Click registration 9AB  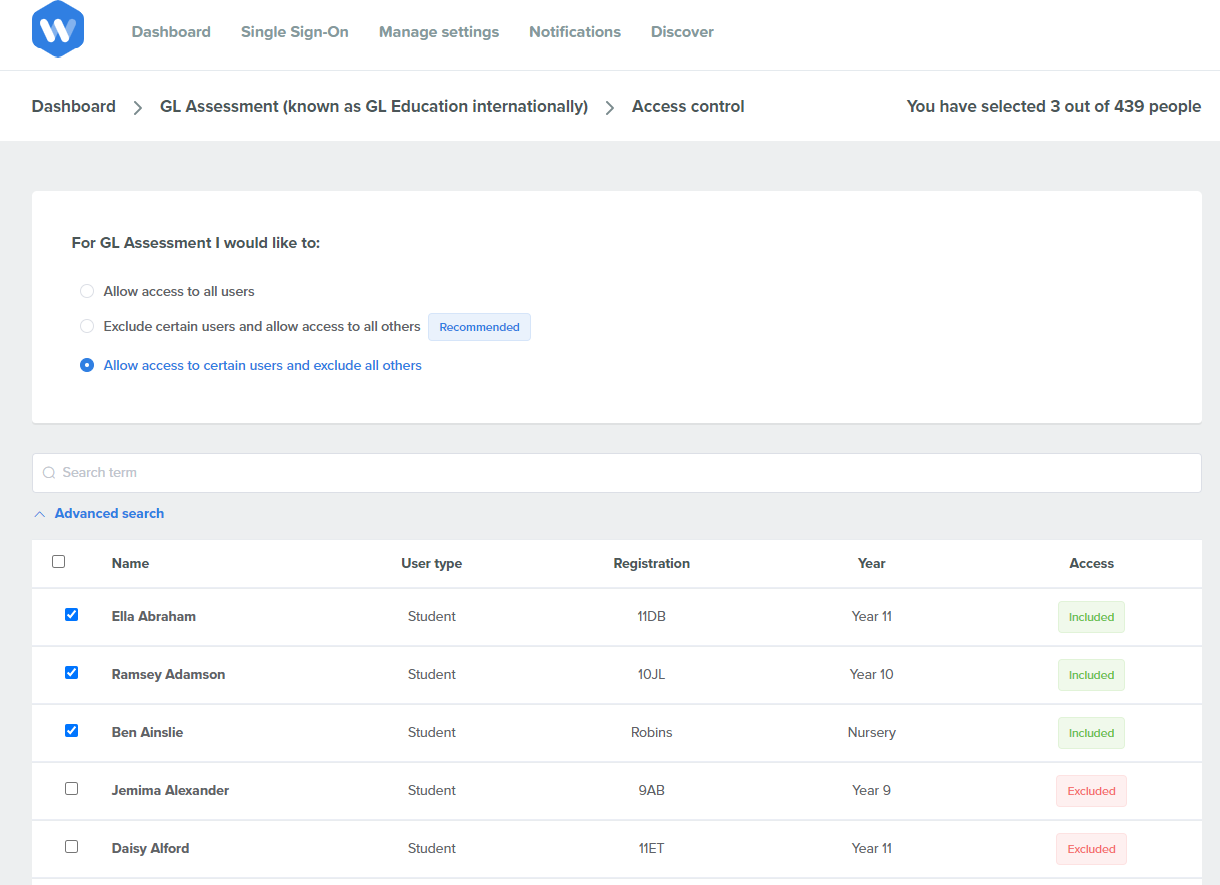point(652,791)
